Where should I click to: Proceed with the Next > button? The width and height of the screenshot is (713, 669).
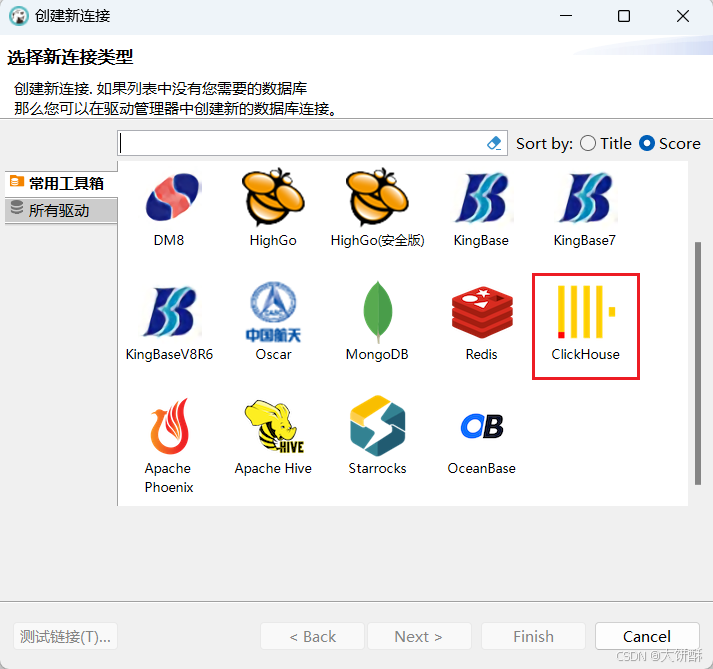point(419,636)
